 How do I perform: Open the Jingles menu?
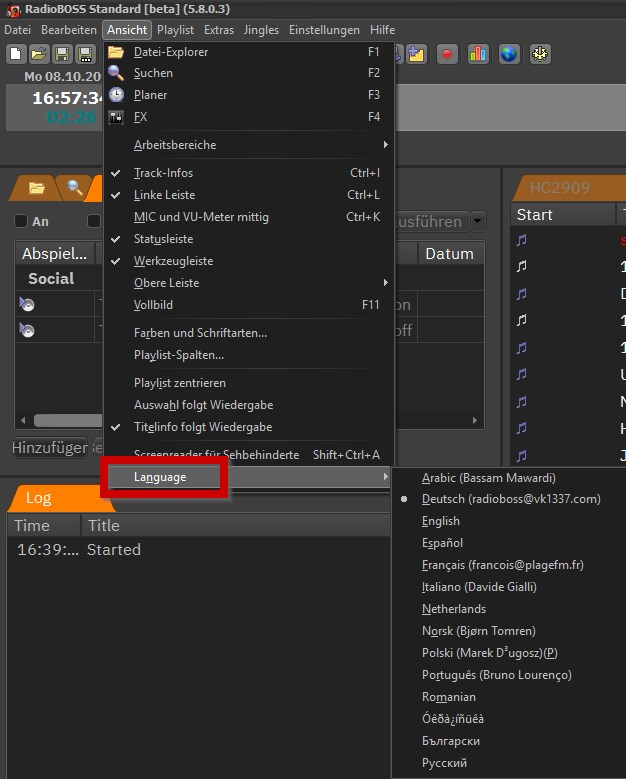[x=261, y=30]
